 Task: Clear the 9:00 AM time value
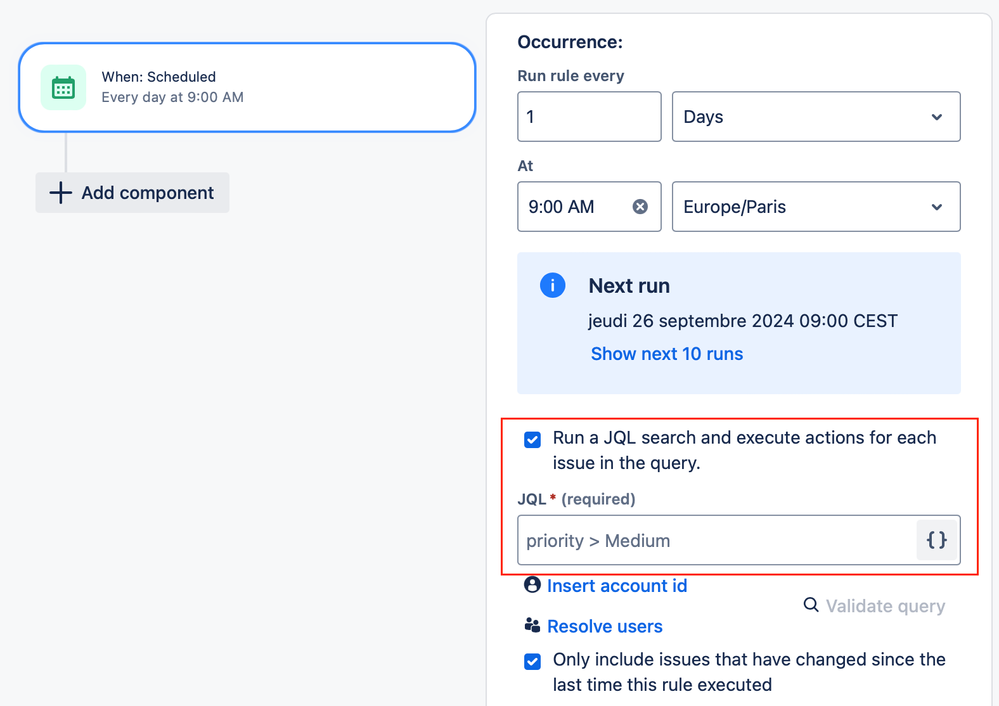[x=640, y=207]
